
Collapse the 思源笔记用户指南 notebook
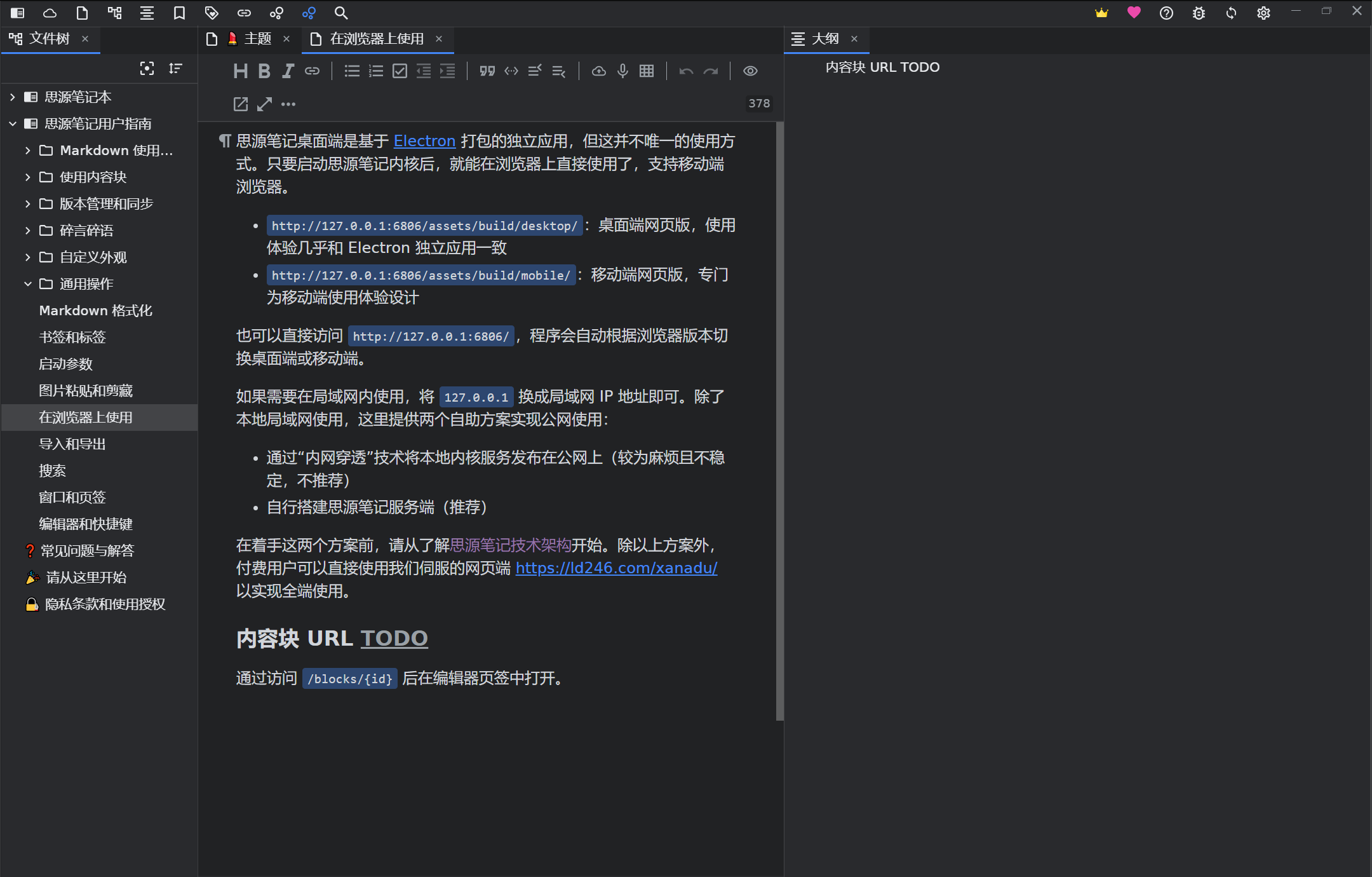click(x=12, y=124)
